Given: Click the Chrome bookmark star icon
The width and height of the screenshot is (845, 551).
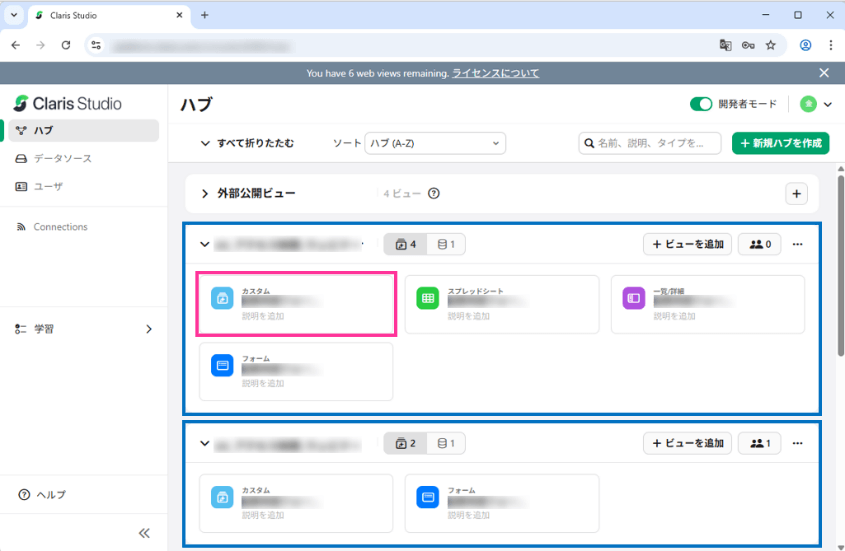Looking at the screenshot, I should click(770, 45).
